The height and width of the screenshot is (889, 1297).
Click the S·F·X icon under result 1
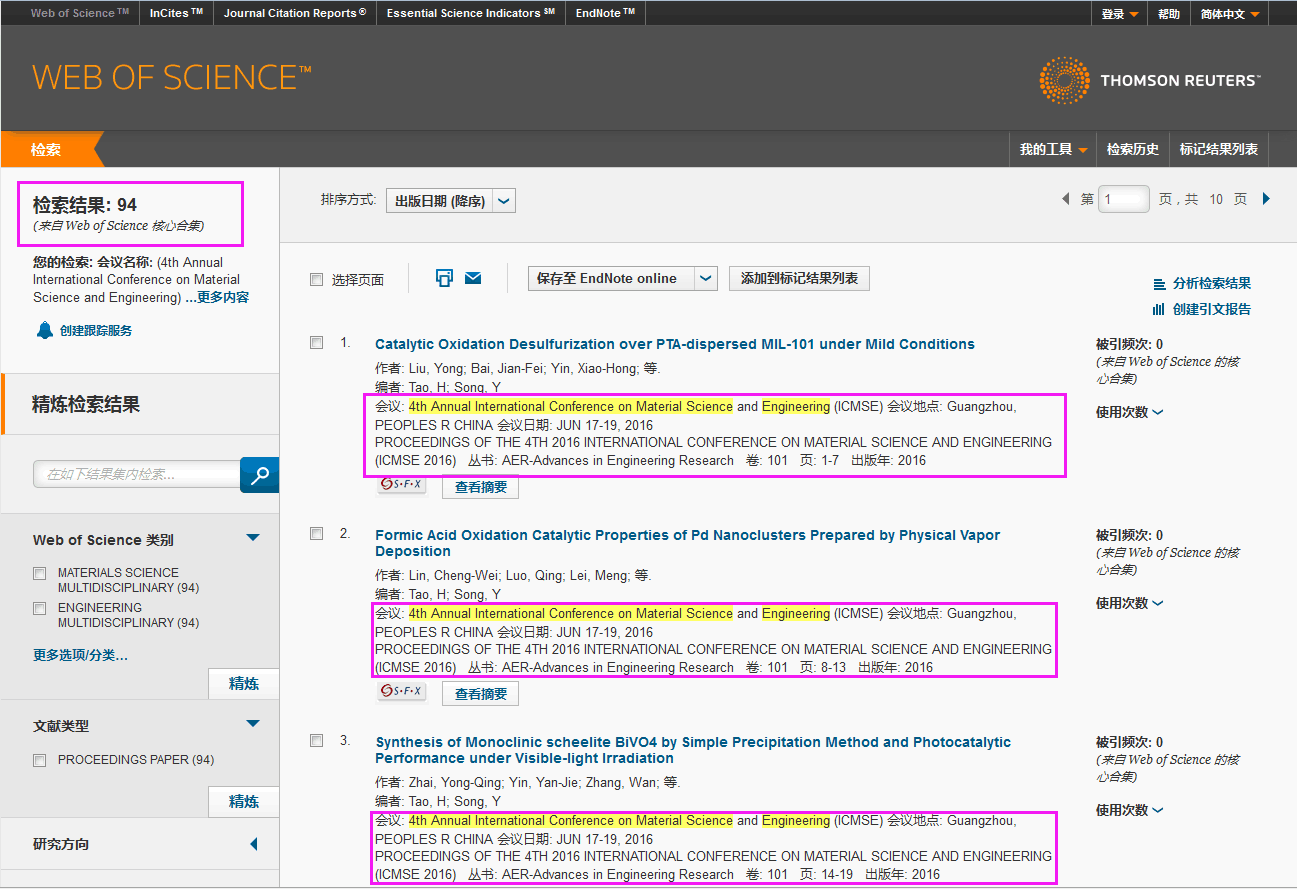(x=402, y=485)
